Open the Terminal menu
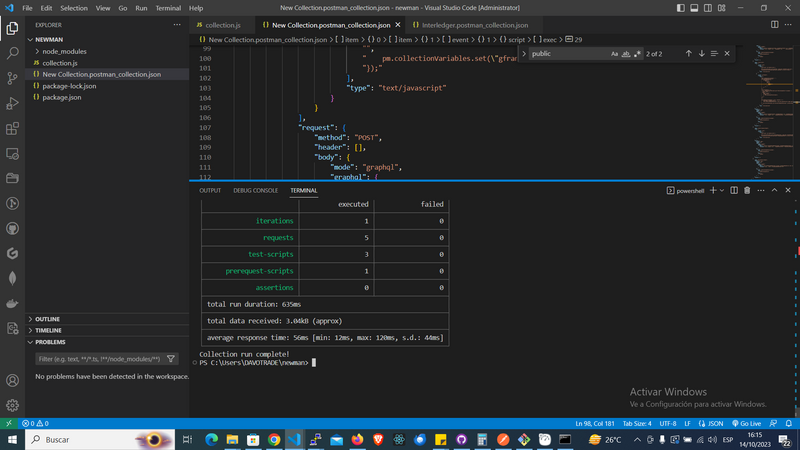Image resolution: width=800 pixels, height=450 pixels. point(168,8)
